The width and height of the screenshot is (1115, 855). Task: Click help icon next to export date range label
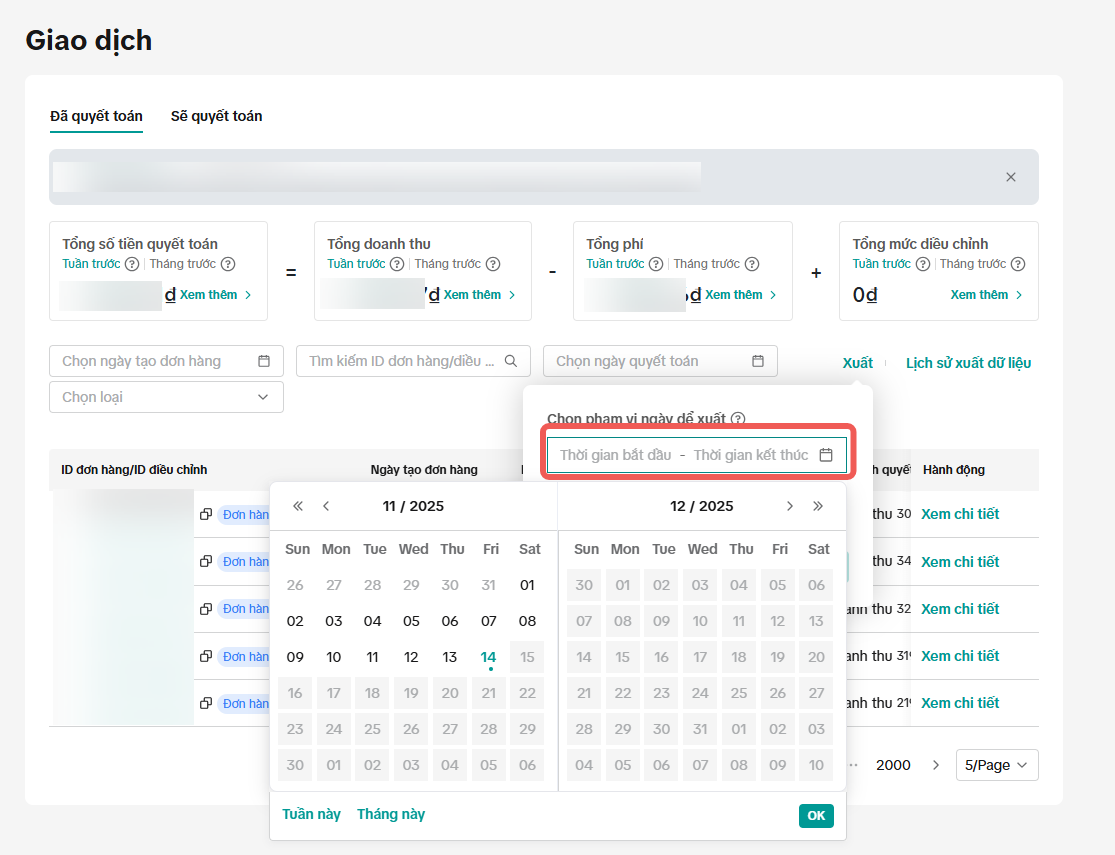click(x=739, y=419)
